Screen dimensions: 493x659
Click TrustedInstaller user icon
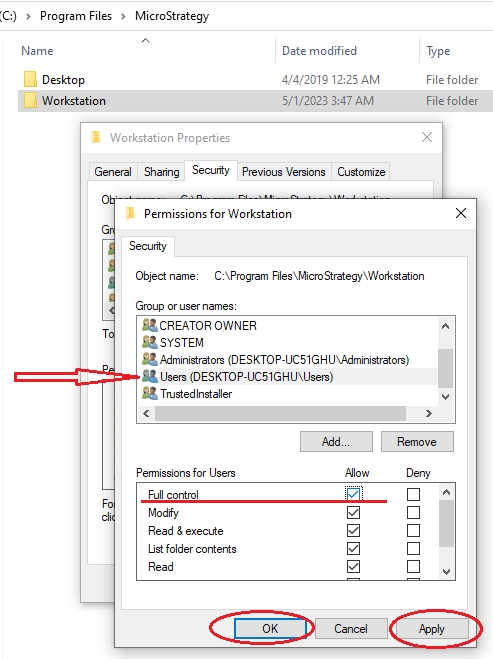coord(149,393)
